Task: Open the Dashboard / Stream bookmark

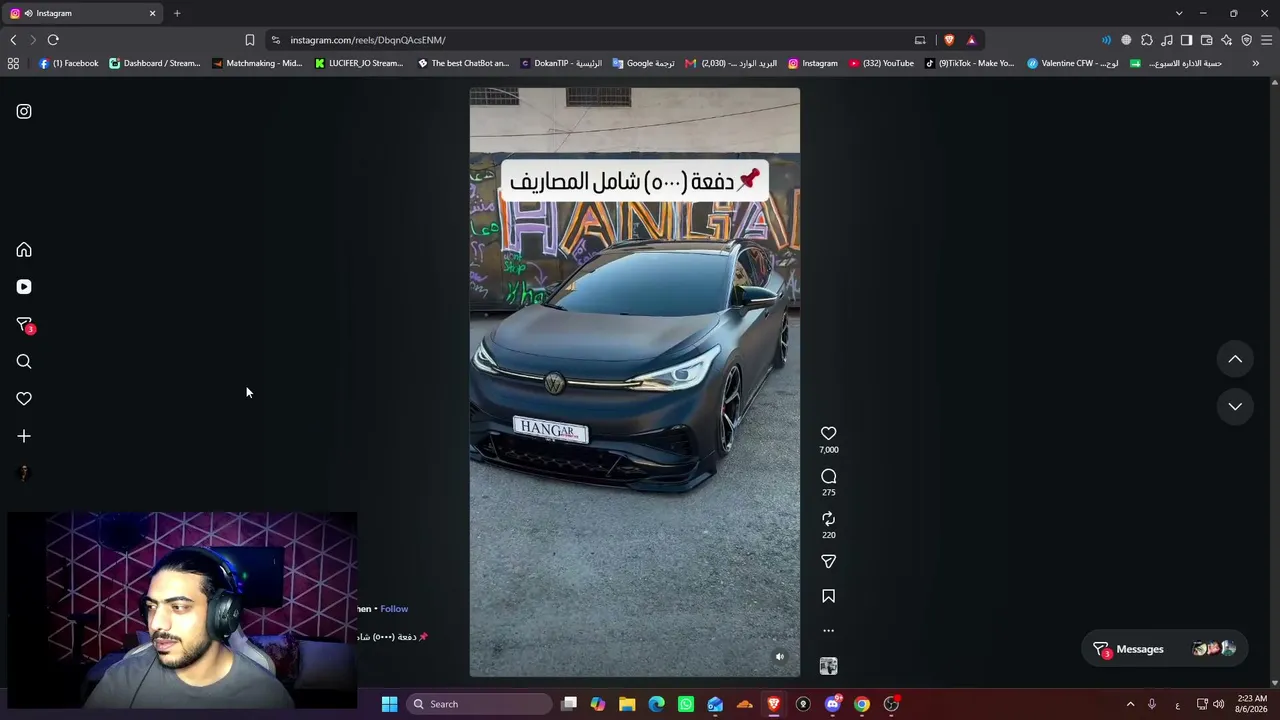Action: (155, 63)
